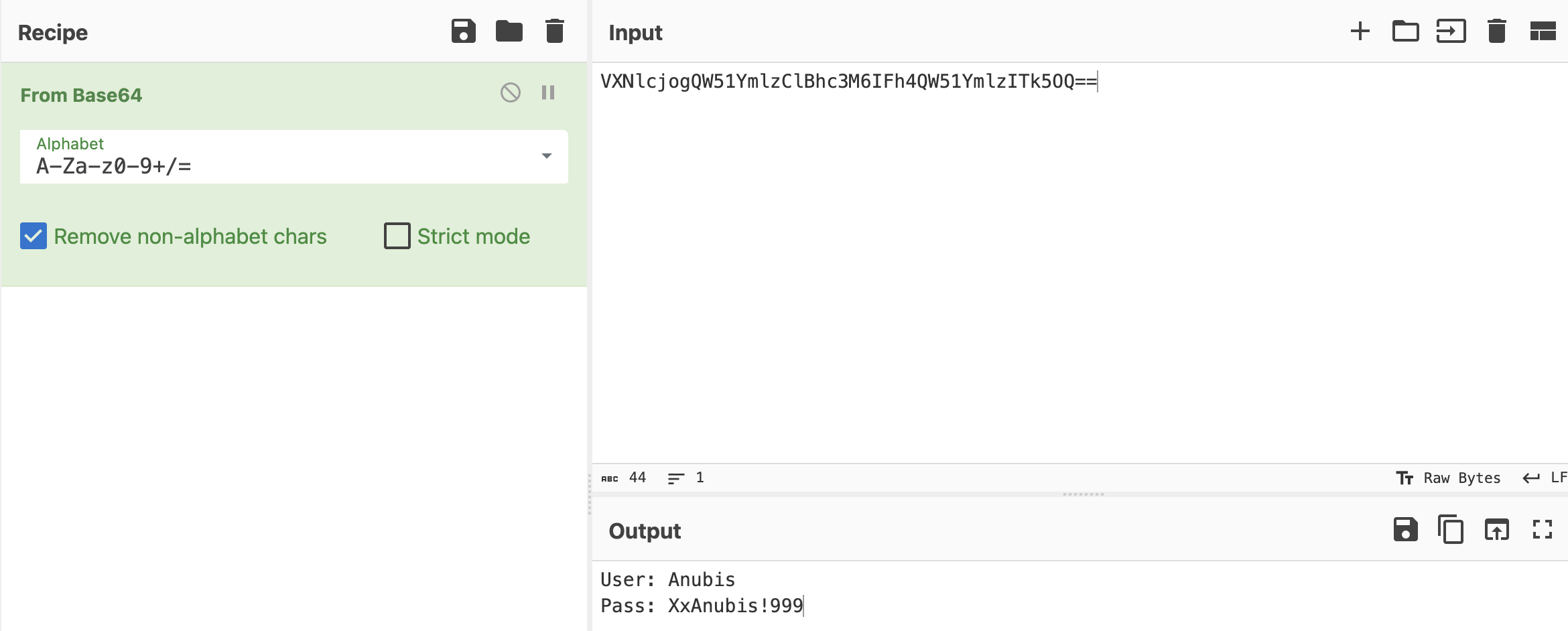Reset pane layout icon
The image size is (1568, 631).
pos(1542,31)
